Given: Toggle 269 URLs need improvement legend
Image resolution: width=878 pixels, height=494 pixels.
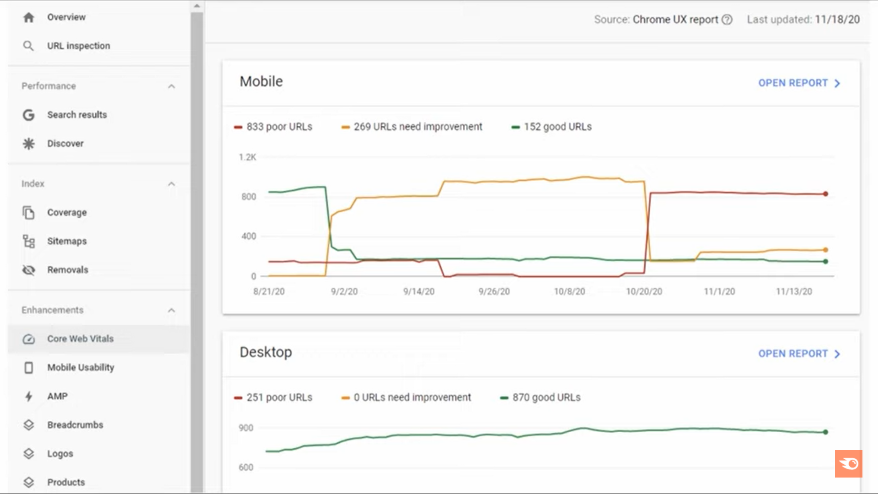Looking at the screenshot, I should pos(411,127).
